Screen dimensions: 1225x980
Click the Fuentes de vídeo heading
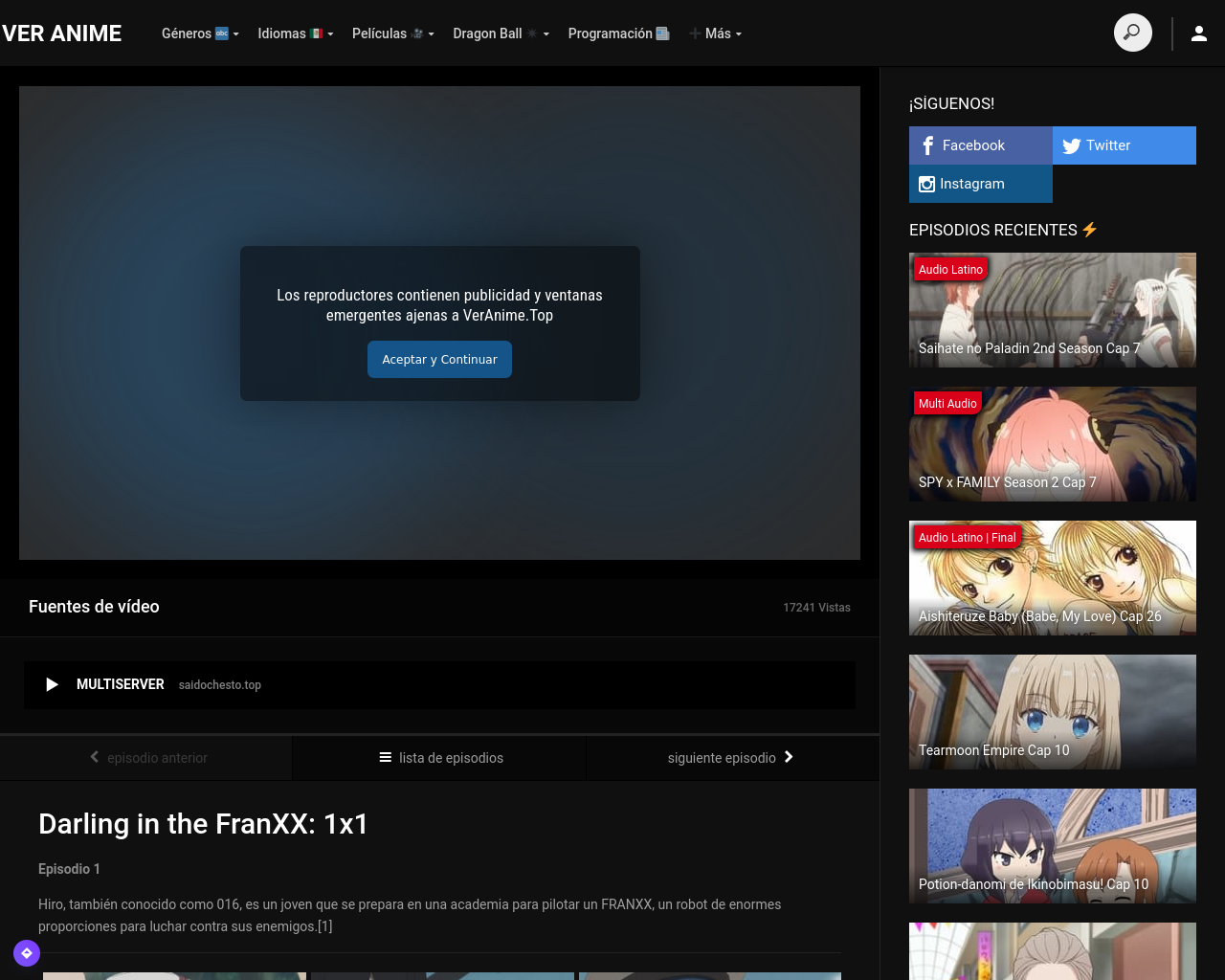[94, 607]
